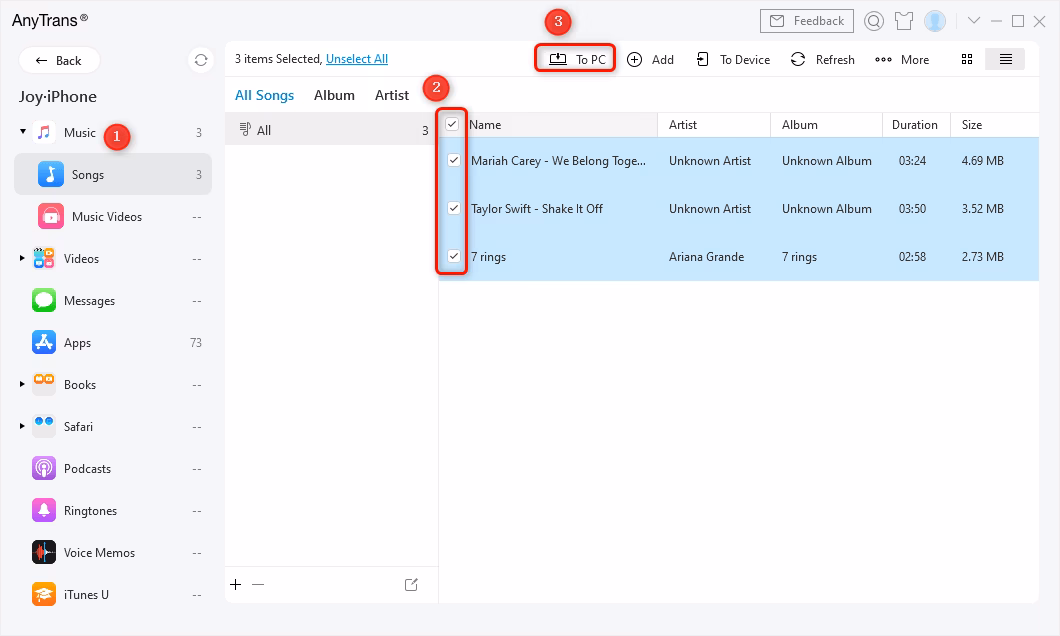Click the Unselect All link
This screenshot has height=636, width=1060.
click(x=356, y=59)
